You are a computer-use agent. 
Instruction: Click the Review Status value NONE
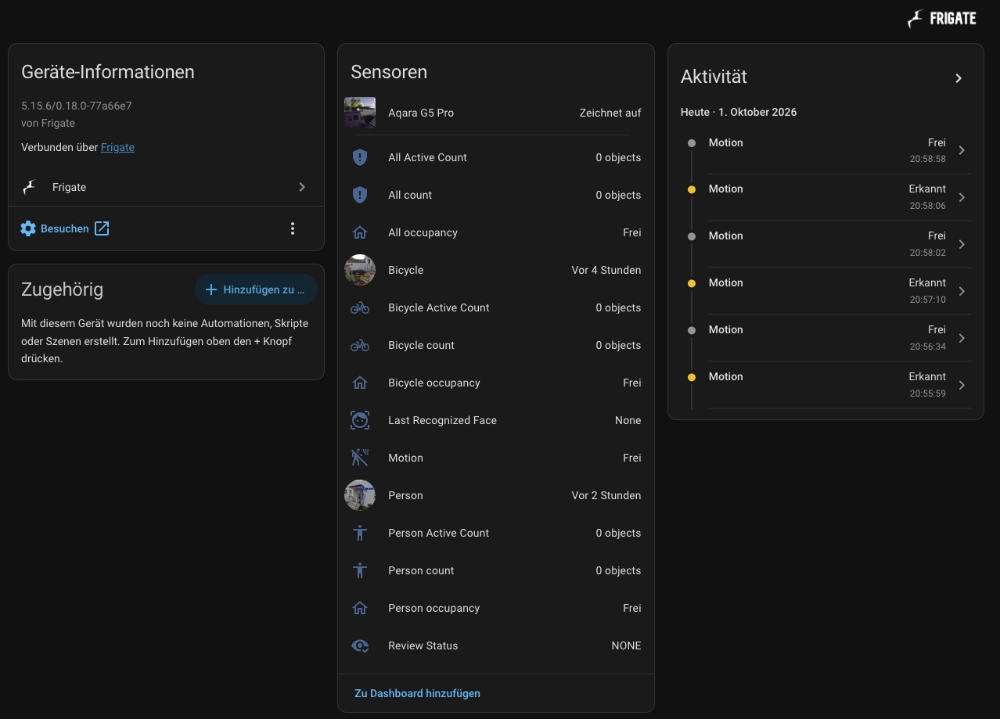point(626,646)
